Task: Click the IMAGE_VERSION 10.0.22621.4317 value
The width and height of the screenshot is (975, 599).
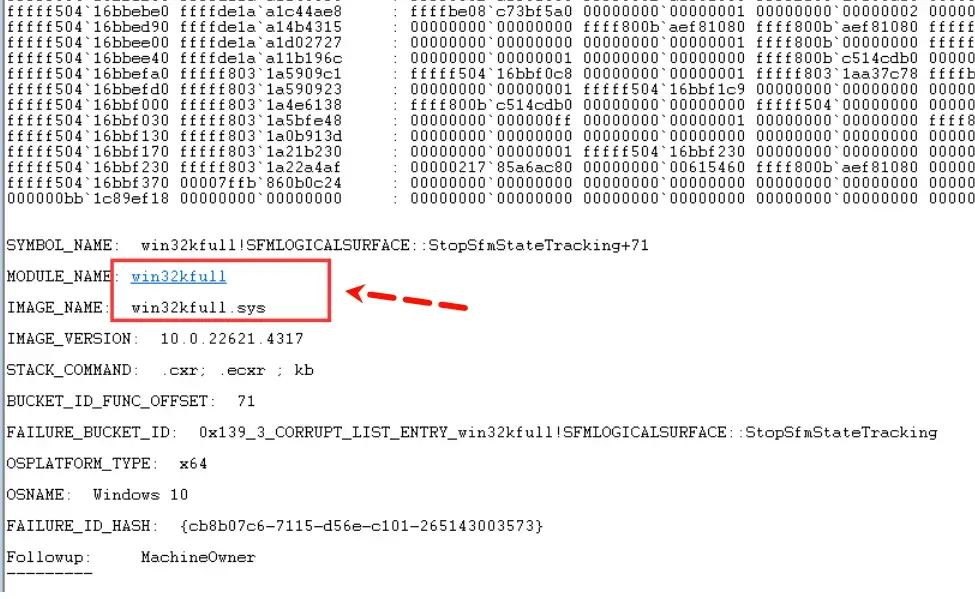Action: (232, 339)
